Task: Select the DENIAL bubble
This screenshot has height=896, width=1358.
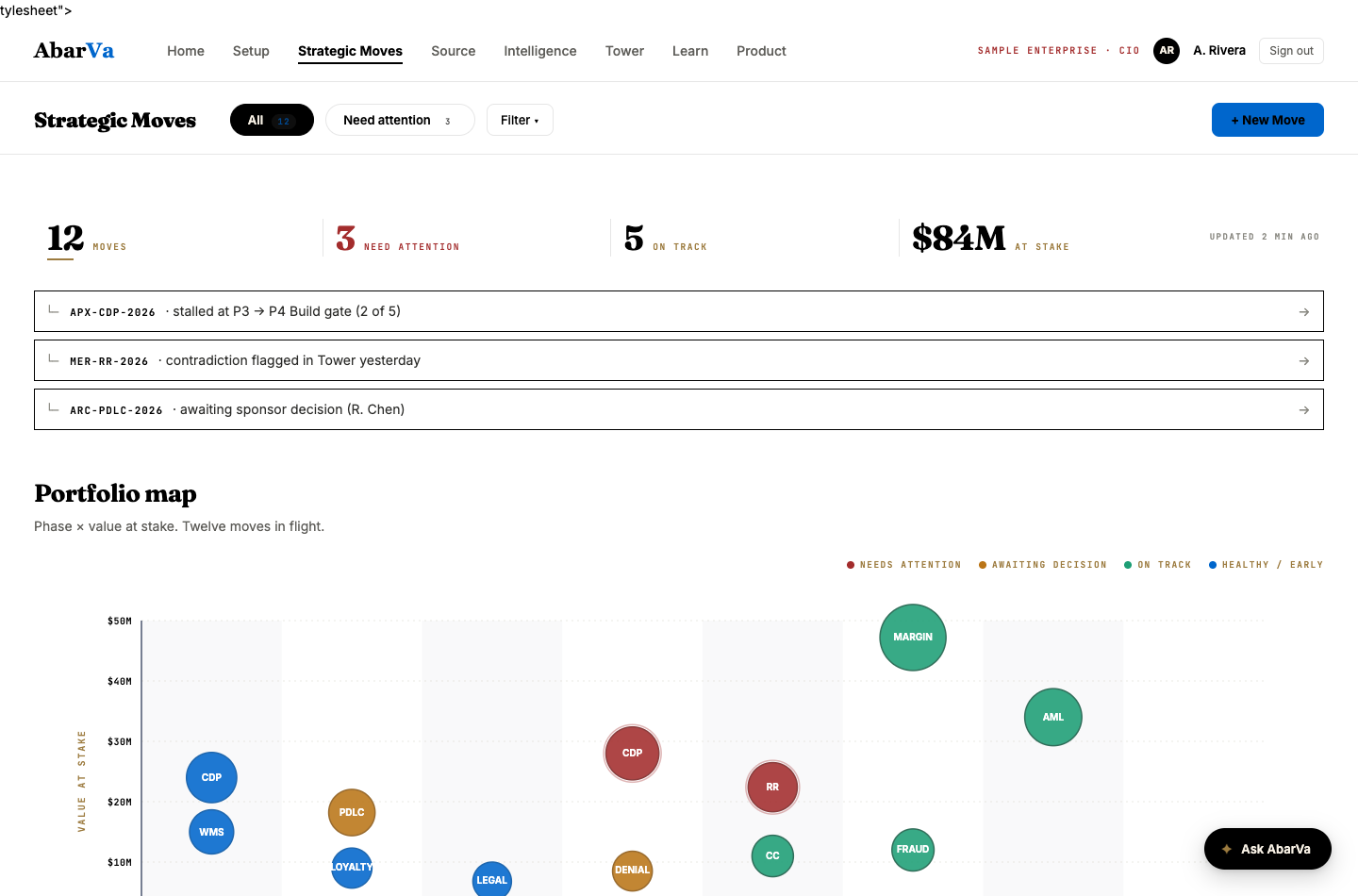Action: click(632, 870)
